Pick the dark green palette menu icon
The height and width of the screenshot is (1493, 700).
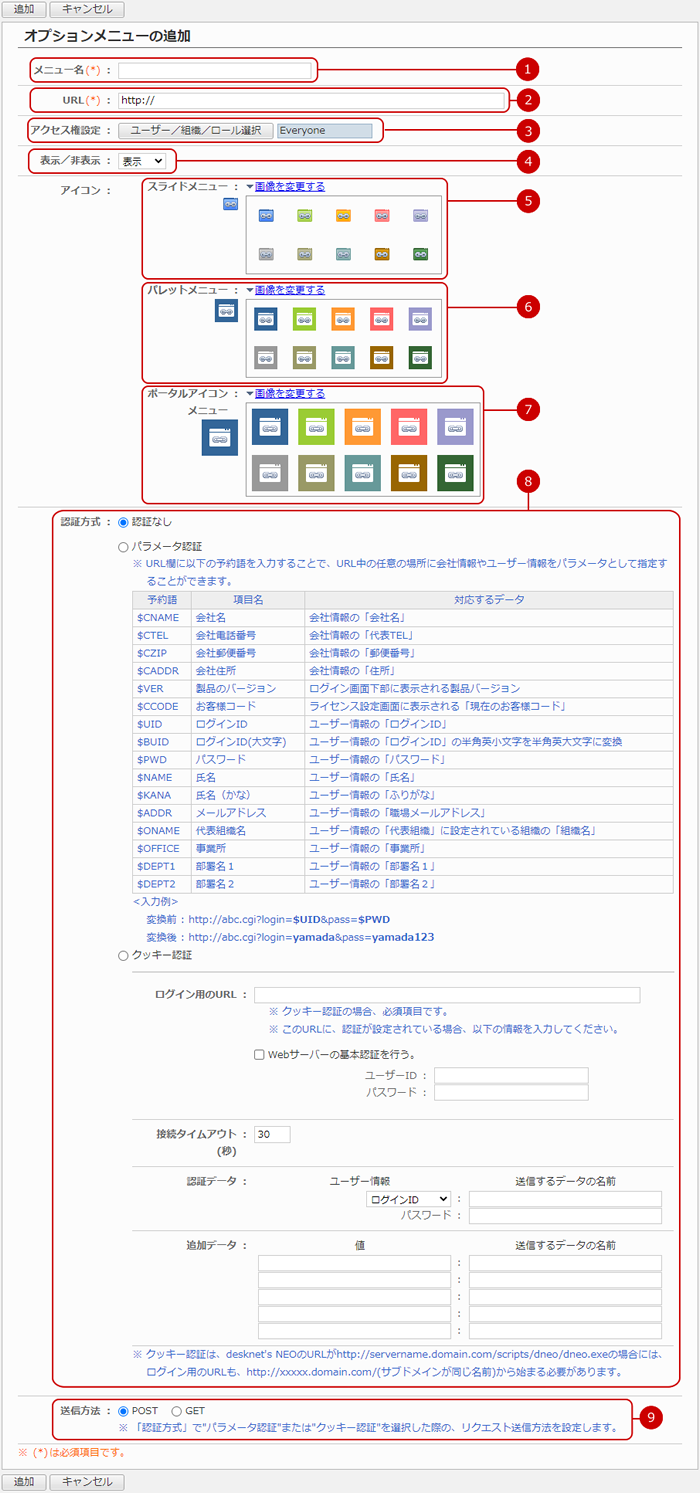[421, 358]
